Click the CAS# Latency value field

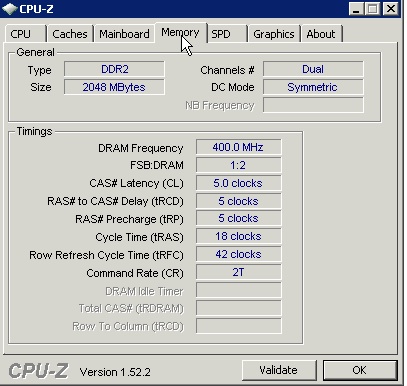[x=238, y=183]
